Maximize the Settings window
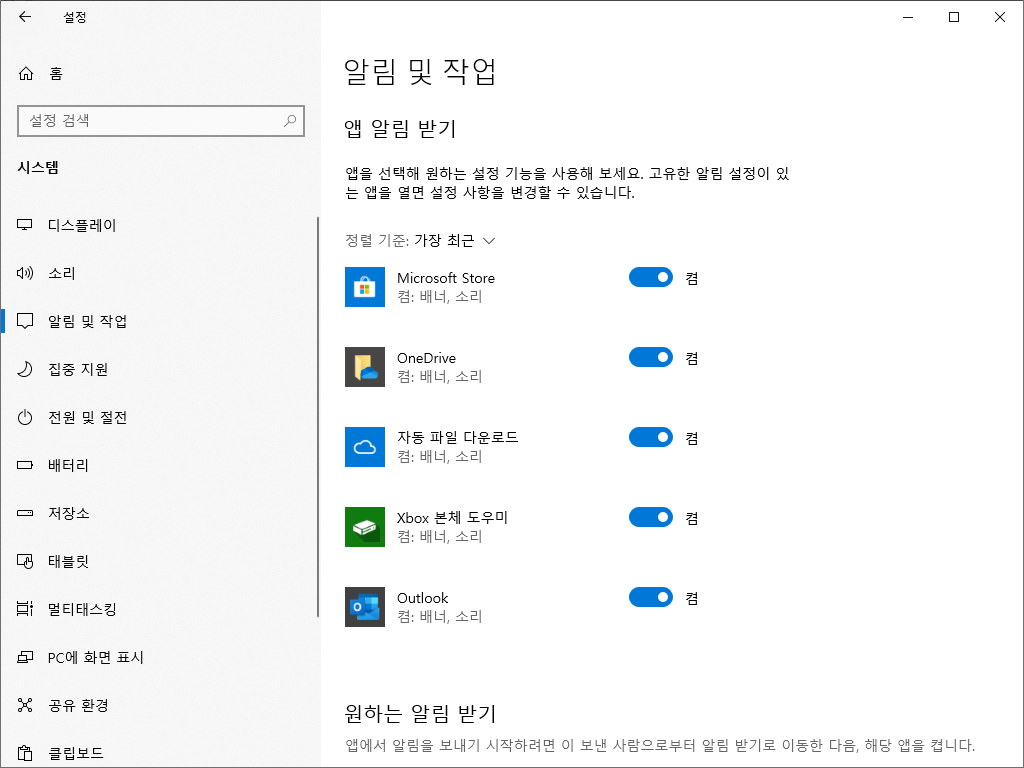Image resolution: width=1024 pixels, height=768 pixels. [953, 17]
